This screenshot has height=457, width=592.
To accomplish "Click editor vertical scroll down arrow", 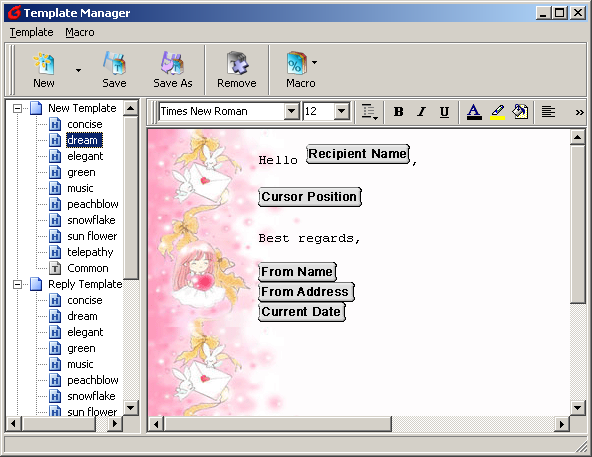I will pos(577,408).
